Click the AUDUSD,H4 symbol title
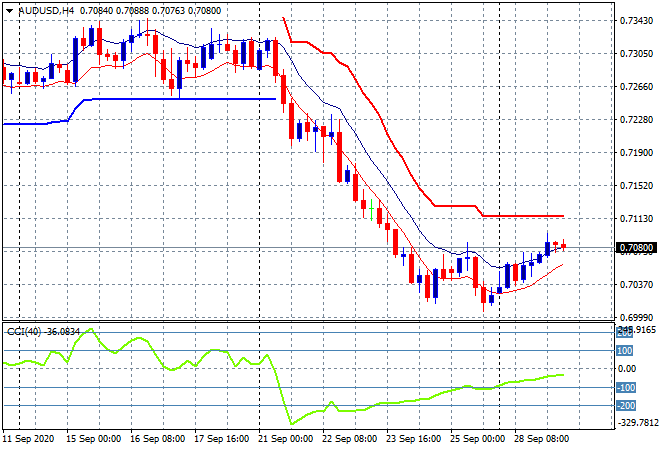 (40, 9)
